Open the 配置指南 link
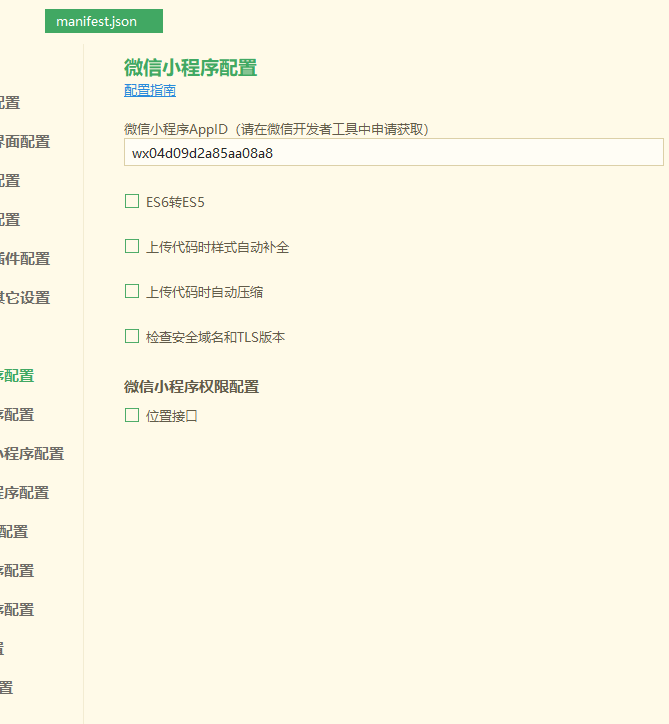669x724 pixels. 150,90
